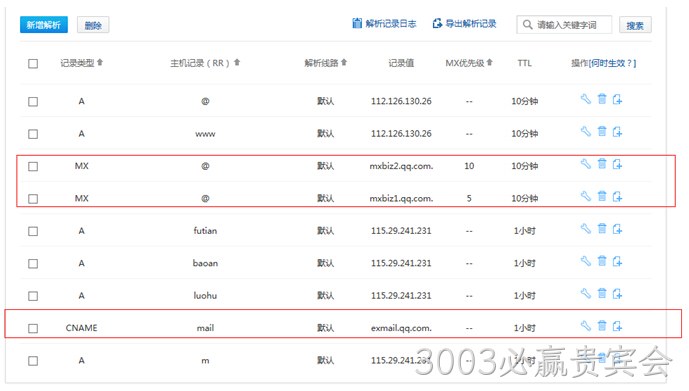Viewport: 689px width, 391px height.
Task: Edit the luohu A record with wrench icon
Action: tap(586, 293)
